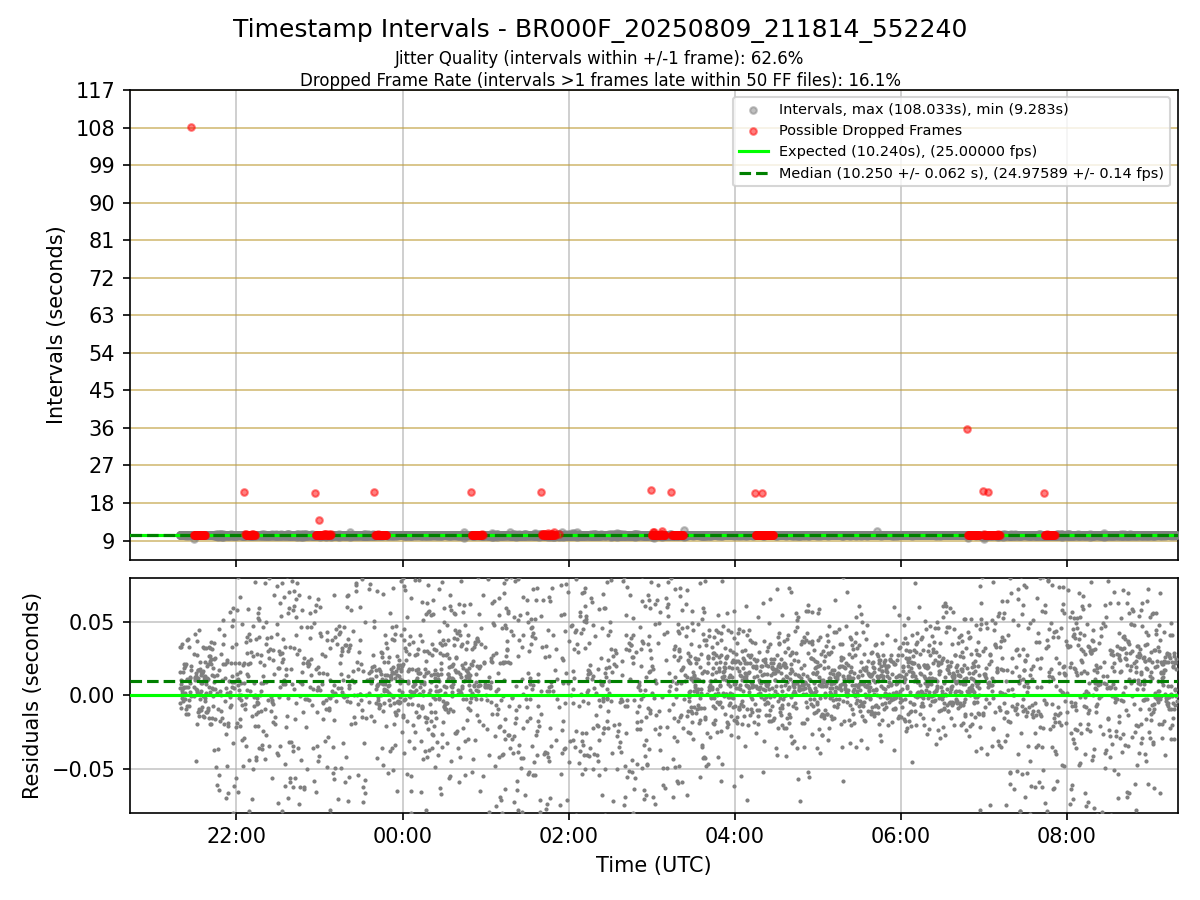The image size is (1200, 900).
Task: Click the '06:00' x-axis tick label
Action: click(901, 835)
